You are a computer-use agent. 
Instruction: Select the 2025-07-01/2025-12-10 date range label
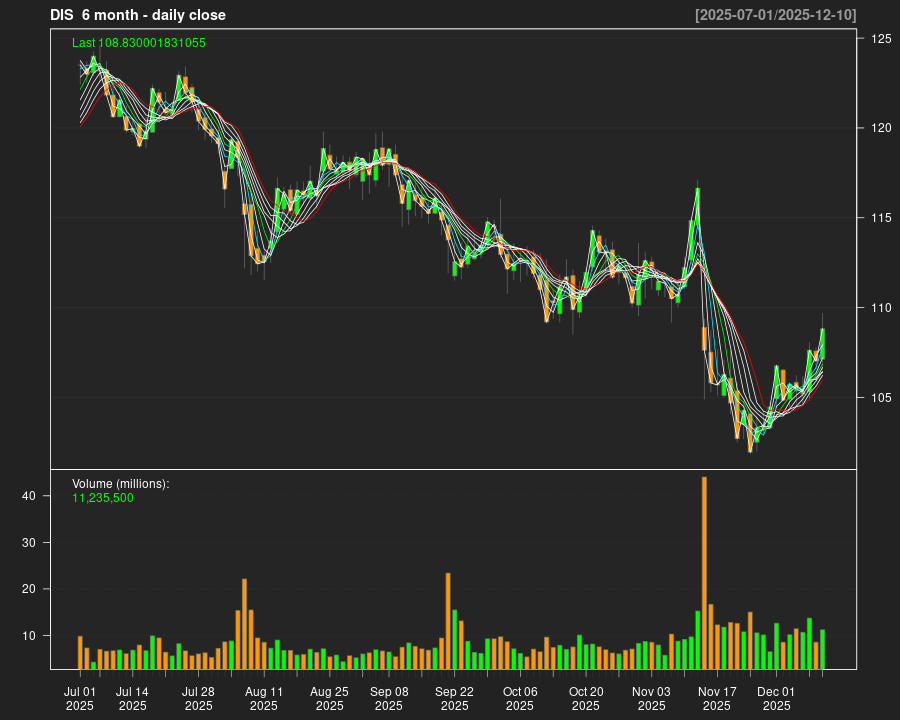tap(775, 15)
